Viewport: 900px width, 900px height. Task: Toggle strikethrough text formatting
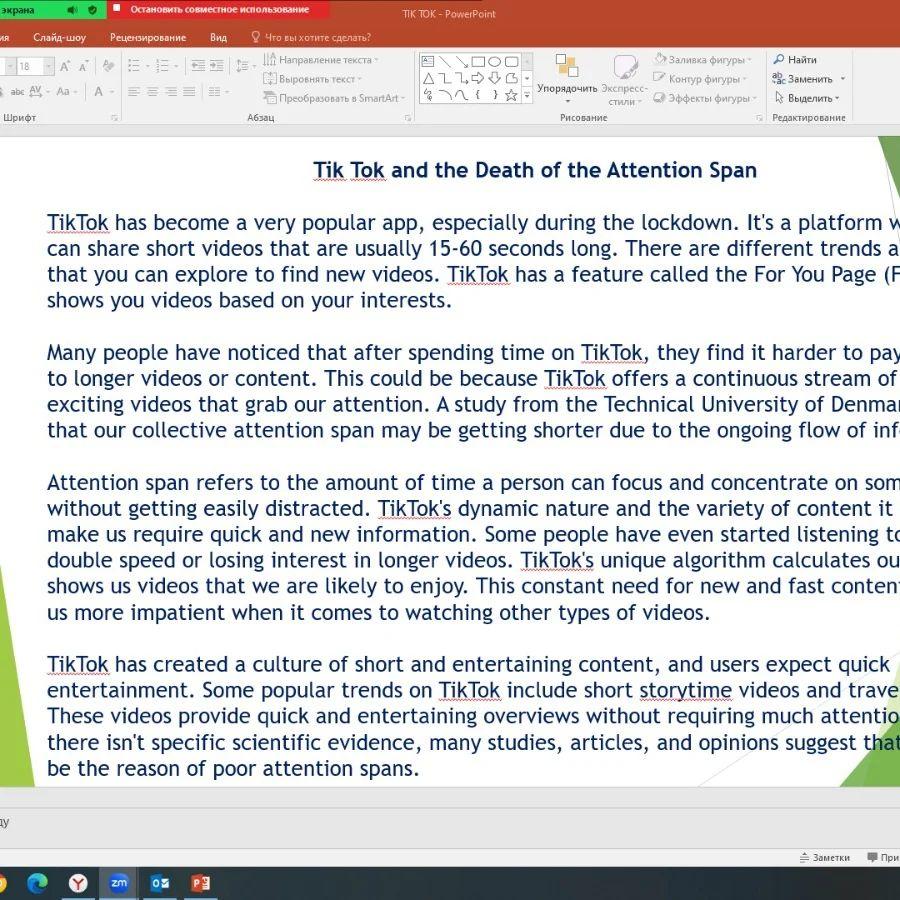(17, 92)
